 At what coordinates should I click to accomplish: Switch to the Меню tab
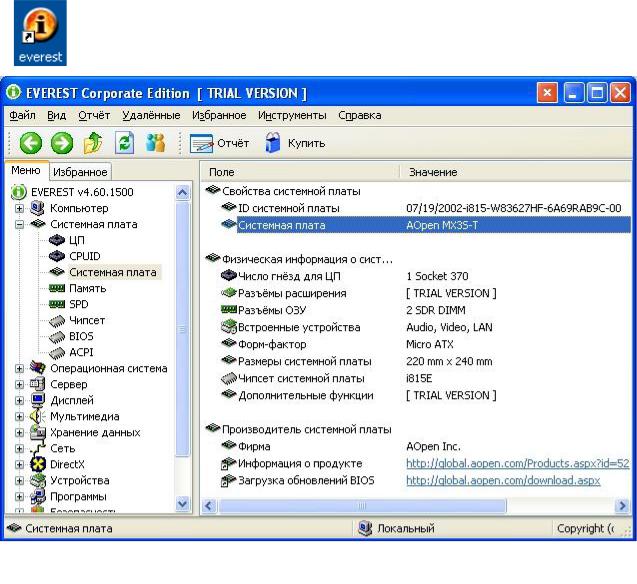26,170
